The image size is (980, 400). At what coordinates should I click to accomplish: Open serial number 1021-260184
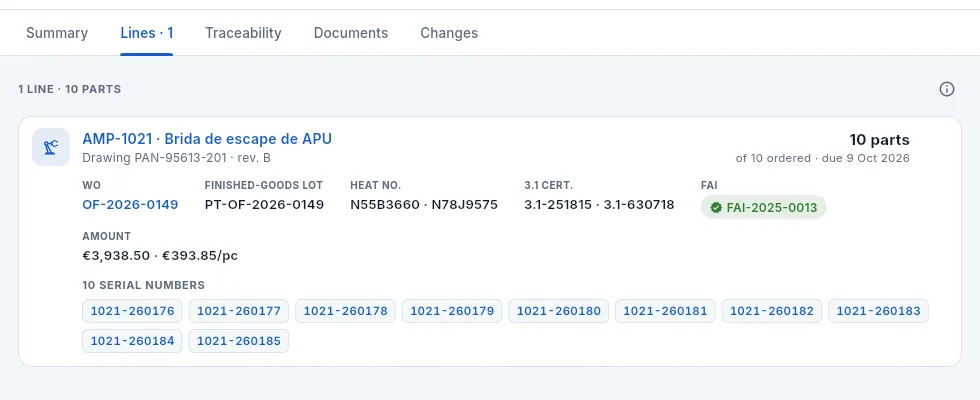pyautogui.click(x=132, y=341)
